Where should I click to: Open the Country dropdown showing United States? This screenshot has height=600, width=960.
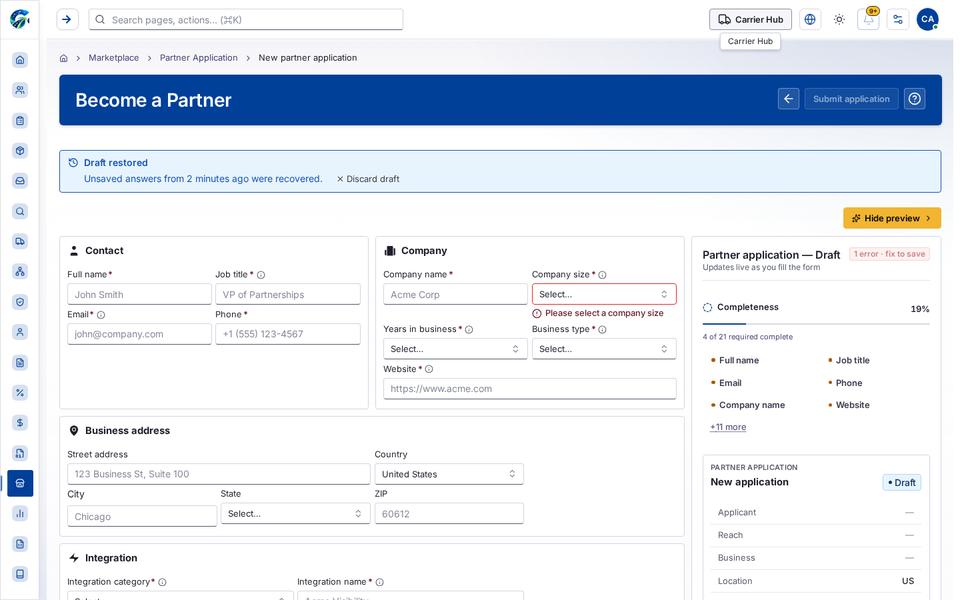pyautogui.click(x=449, y=474)
